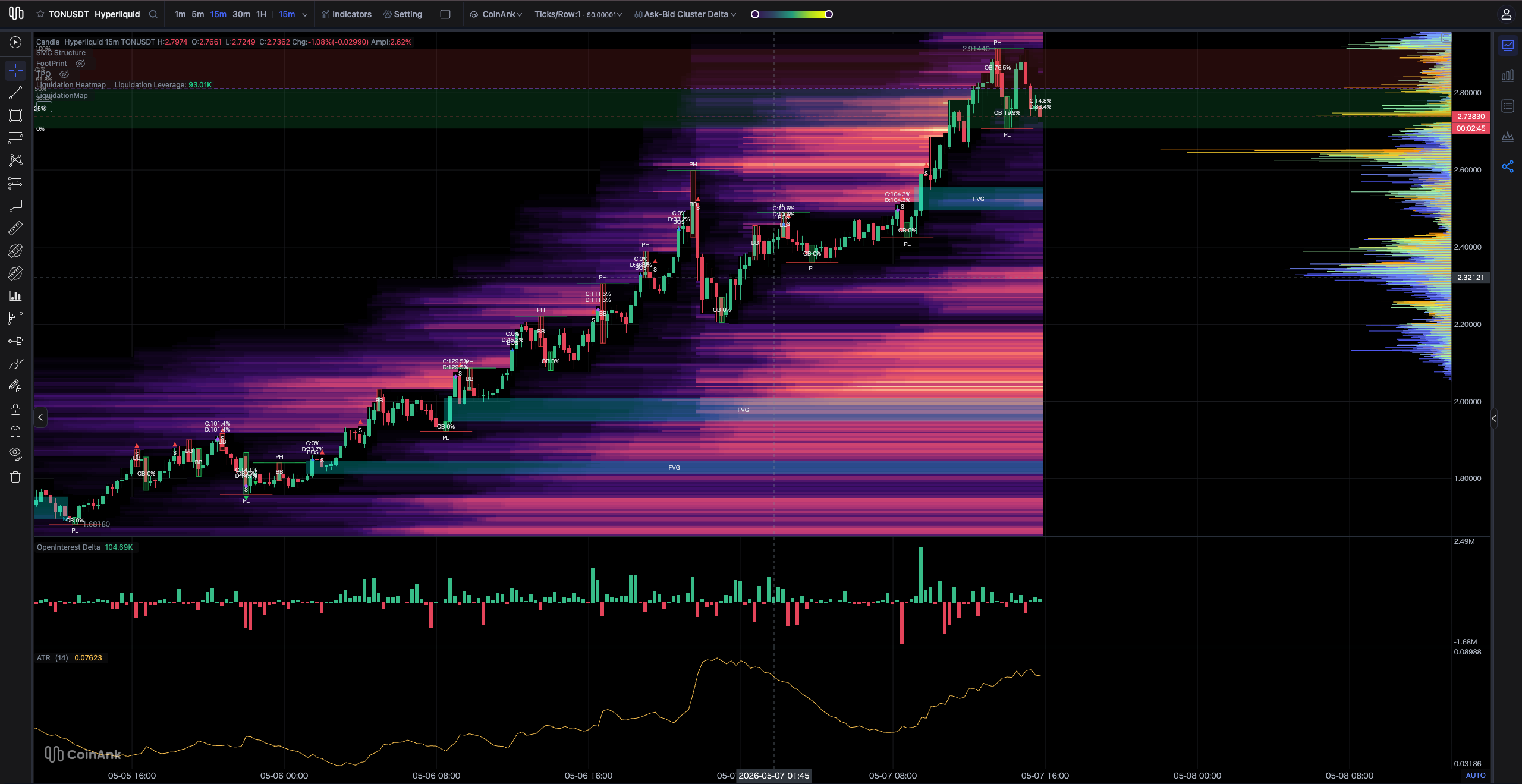Hide all drawings with eye icon

coord(15,454)
